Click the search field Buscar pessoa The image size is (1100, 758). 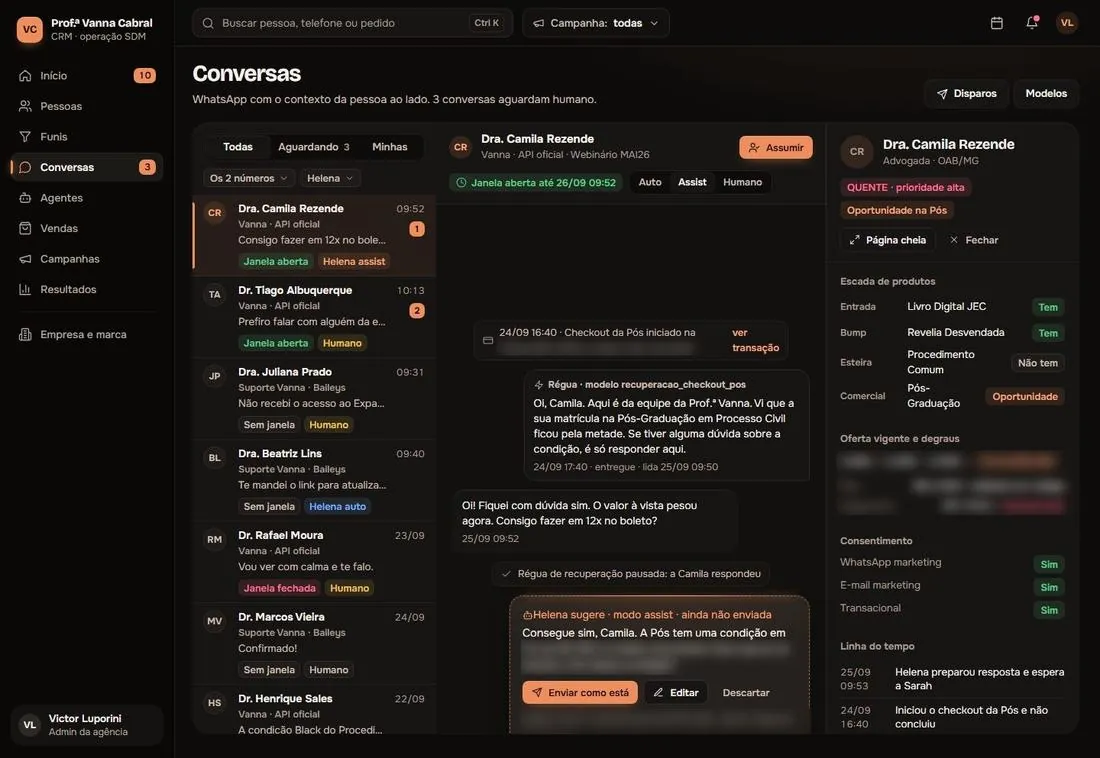352,23
